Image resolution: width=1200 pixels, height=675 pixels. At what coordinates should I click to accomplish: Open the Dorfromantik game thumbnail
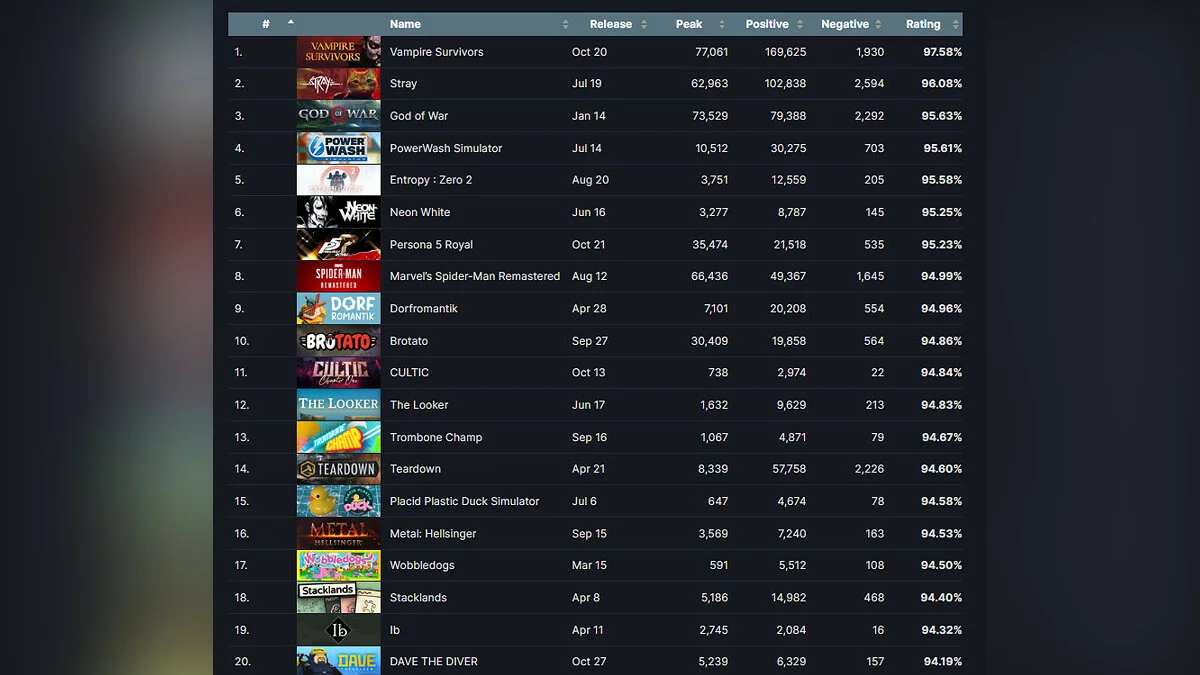[339, 308]
